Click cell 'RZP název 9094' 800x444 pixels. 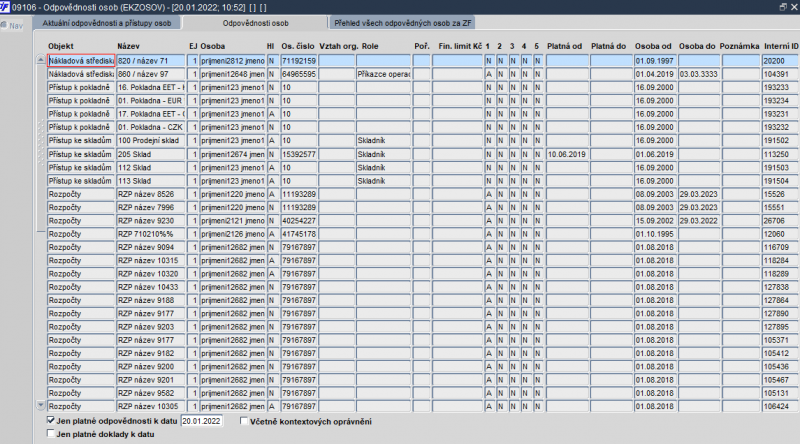151,247
